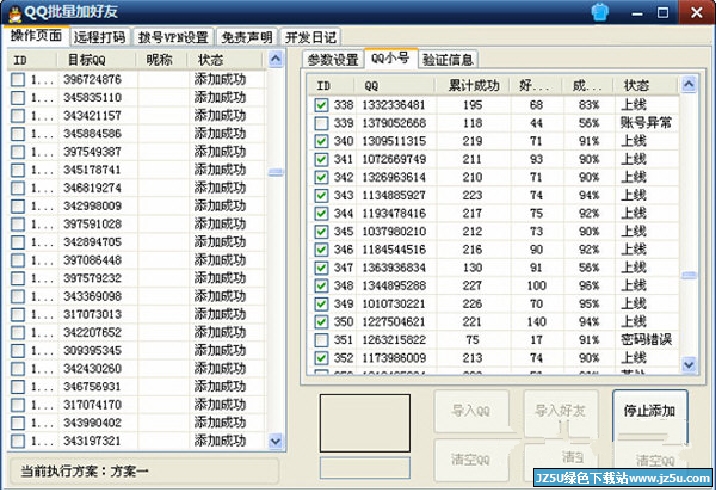View the 免责声明 tab

(246, 37)
